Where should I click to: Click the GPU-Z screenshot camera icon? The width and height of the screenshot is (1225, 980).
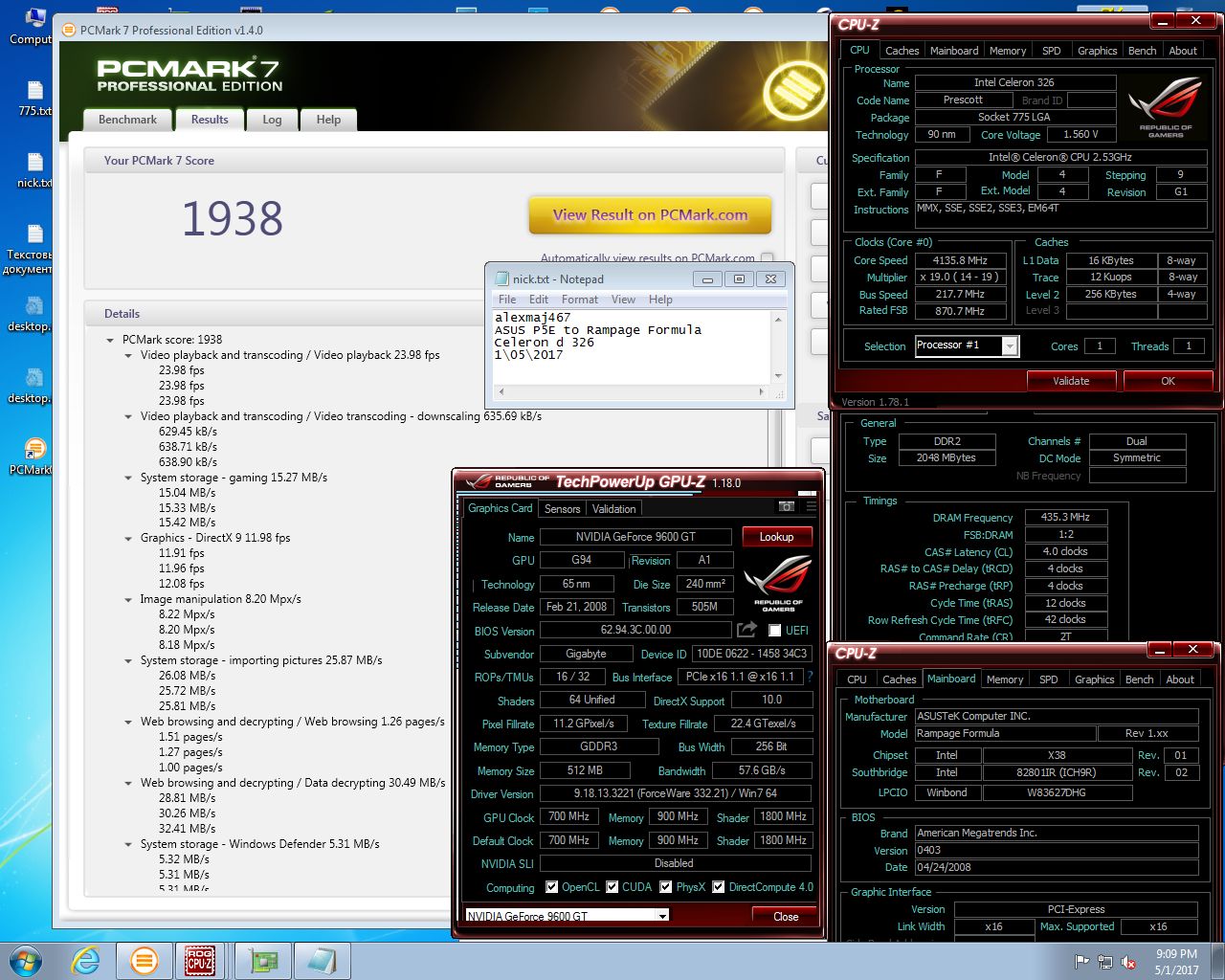click(787, 507)
